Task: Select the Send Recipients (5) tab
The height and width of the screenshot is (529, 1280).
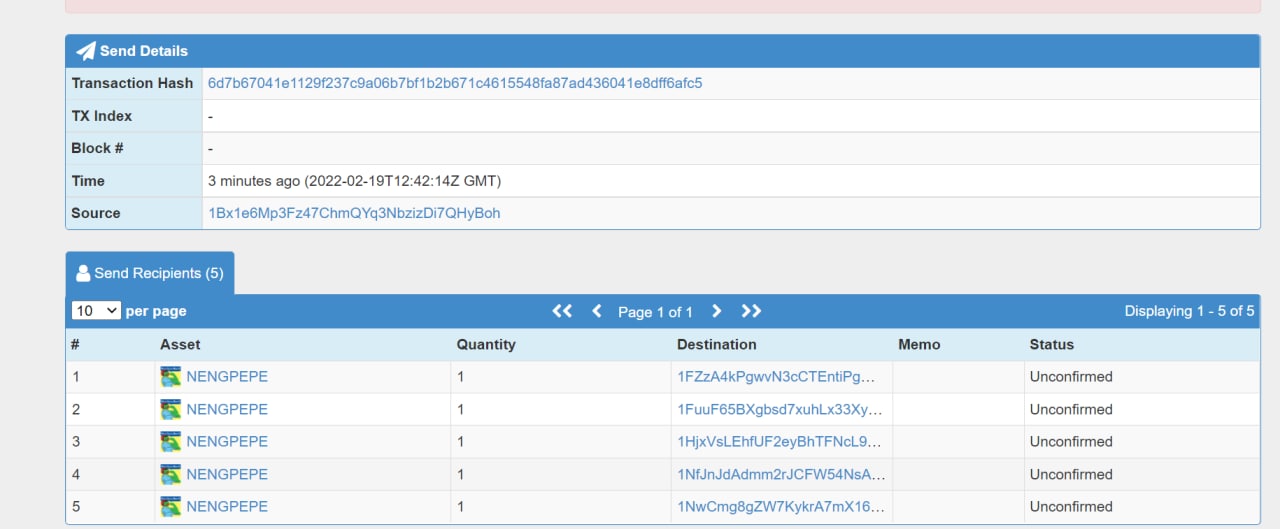Action: tap(150, 273)
